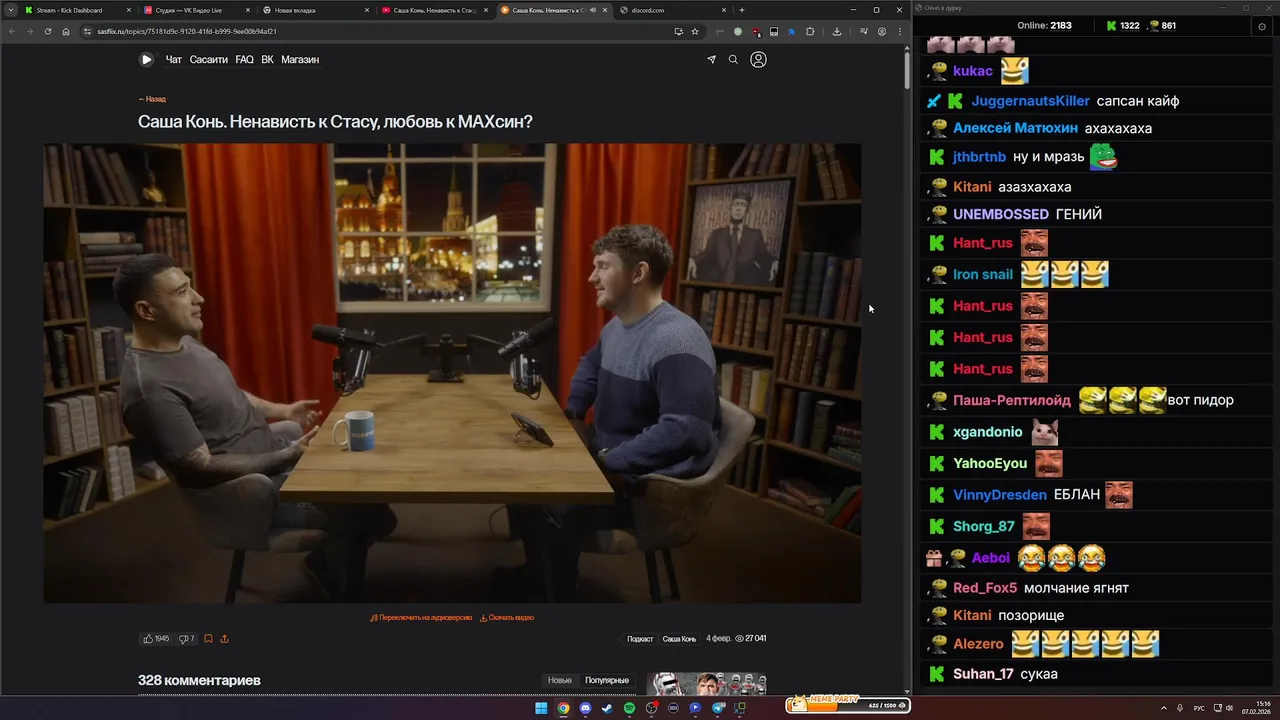This screenshot has width=1280, height=720.
Task: Click the taskbar speaker volume icon
Action: (1229, 708)
